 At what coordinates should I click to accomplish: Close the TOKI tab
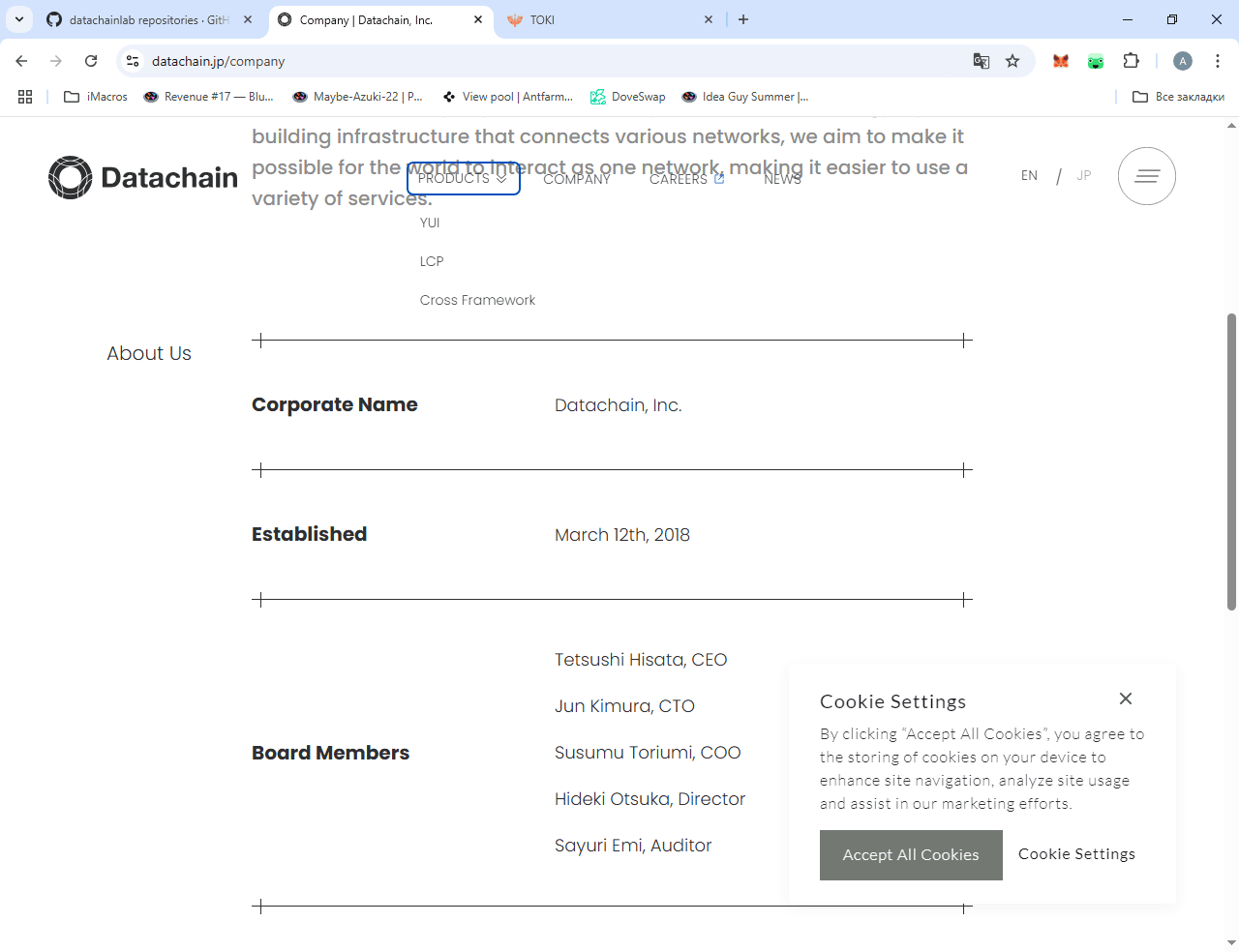click(709, 19)
